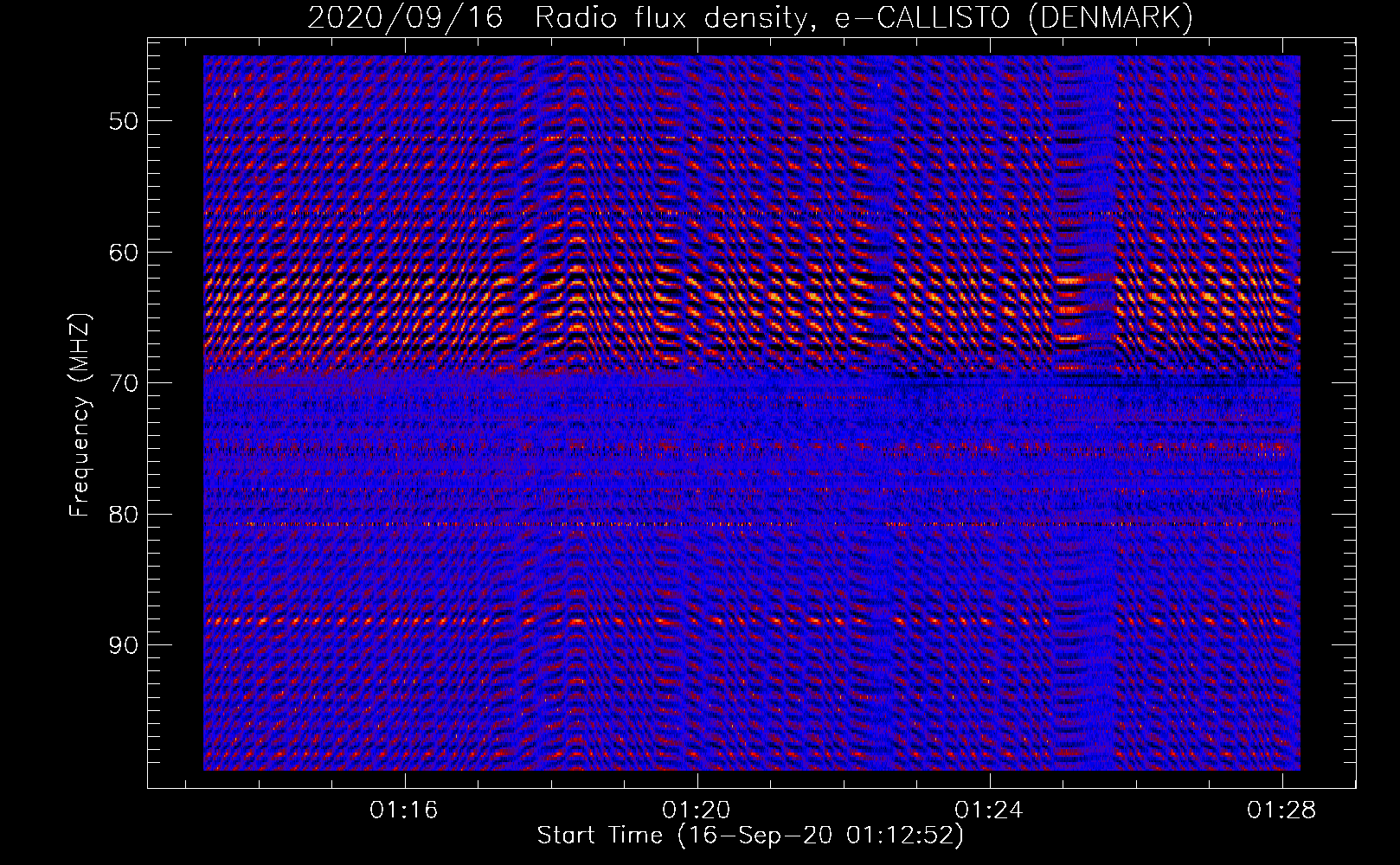Click the y-axis tick label '90'
This screenshot has width=1400, height=865.
[x=123, y=645]
